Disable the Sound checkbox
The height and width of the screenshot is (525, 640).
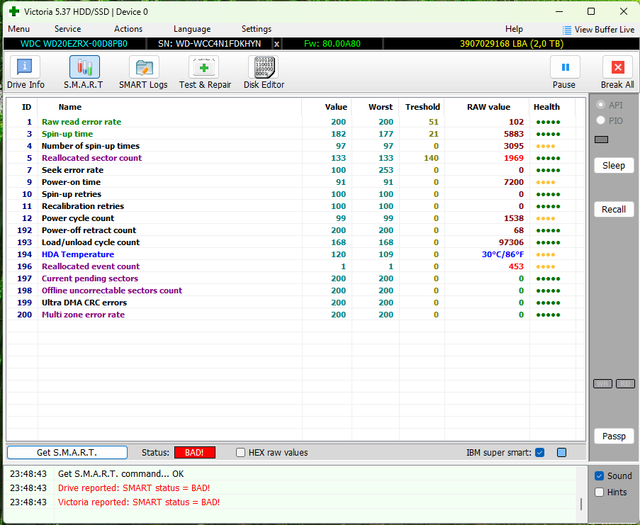pos(599,476)
